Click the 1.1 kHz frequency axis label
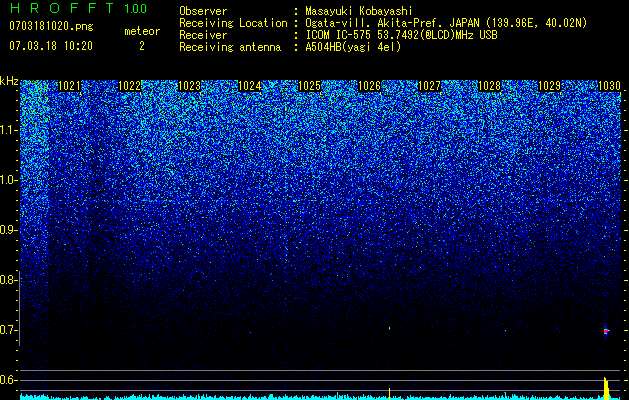The height and width of the screenshot is (400, 629). [8, 130]
